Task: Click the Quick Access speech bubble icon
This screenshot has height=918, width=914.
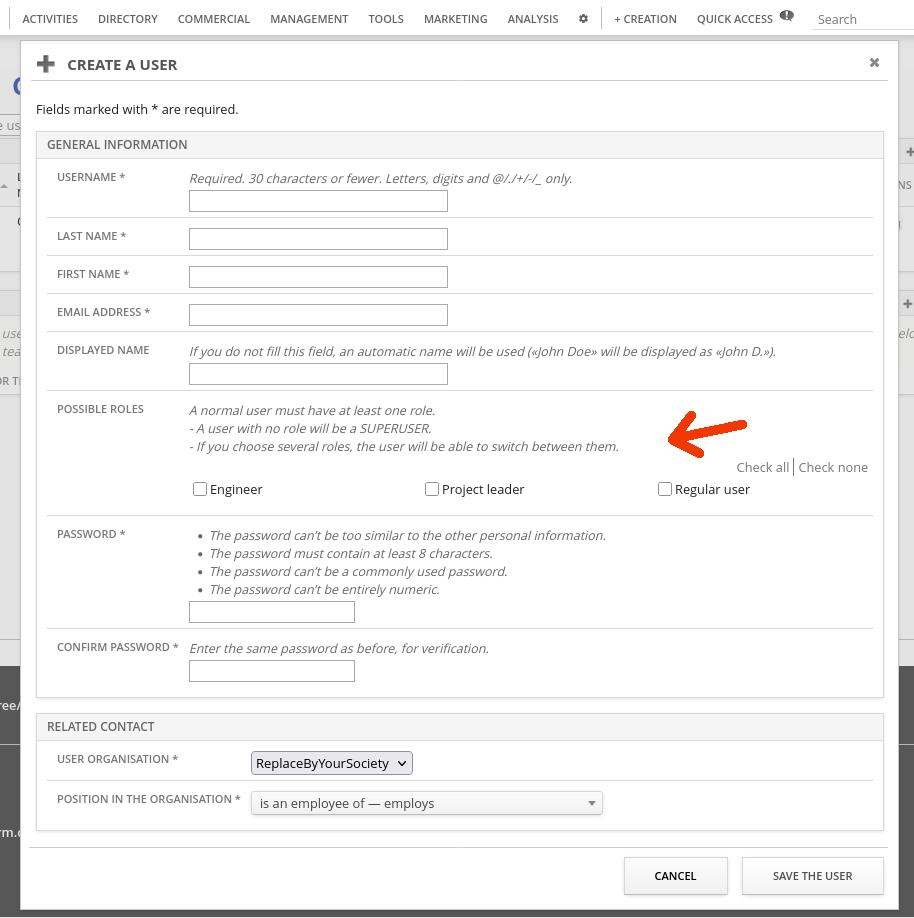Action: [787, 16]
